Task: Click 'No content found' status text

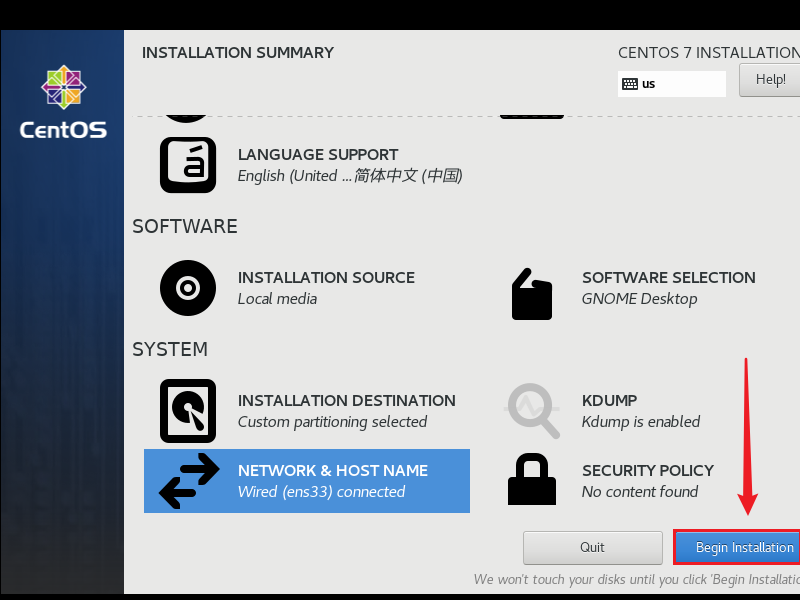Action: tap(640, 492)
